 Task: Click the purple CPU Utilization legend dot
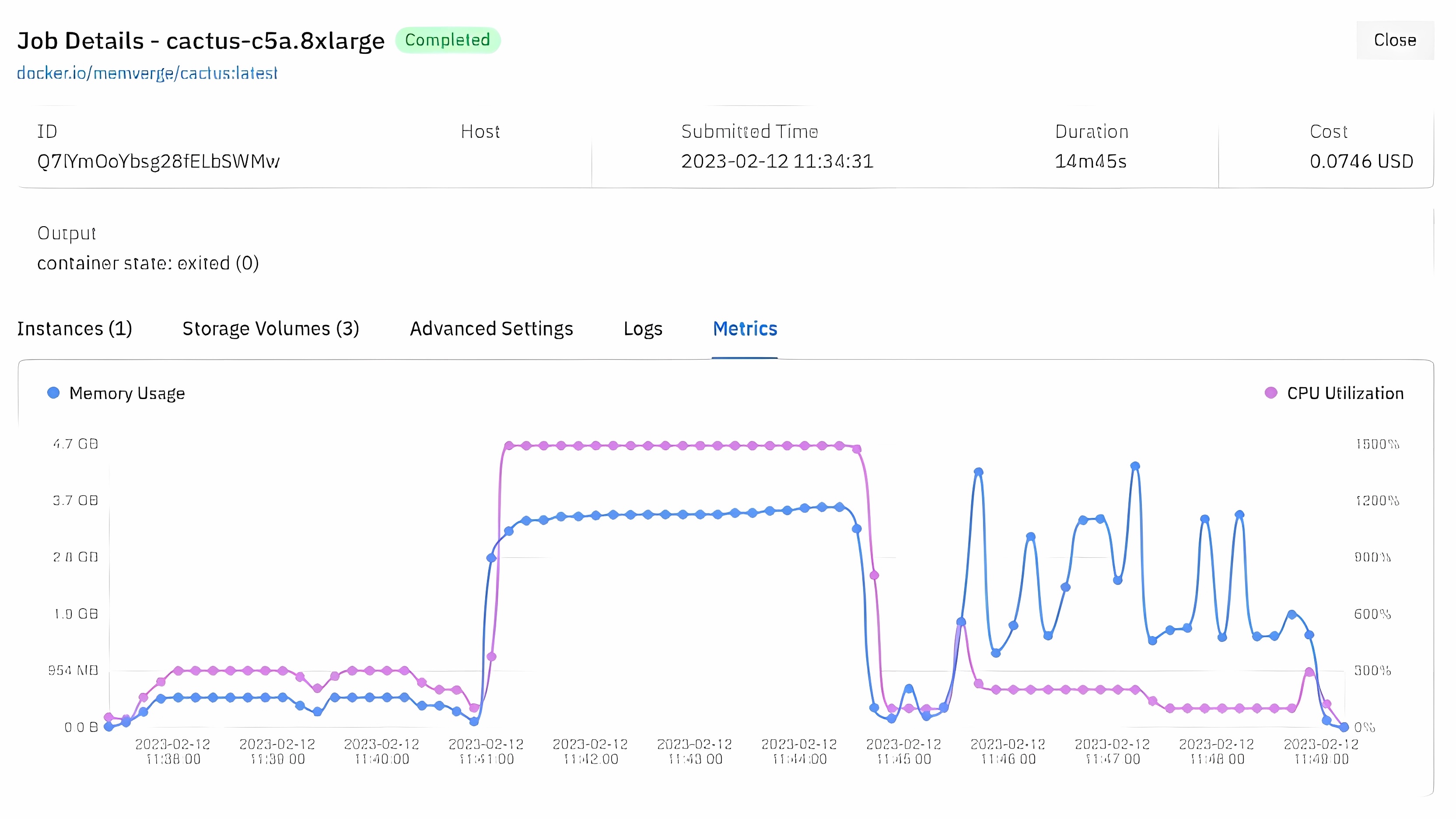tap(1270, 393)
